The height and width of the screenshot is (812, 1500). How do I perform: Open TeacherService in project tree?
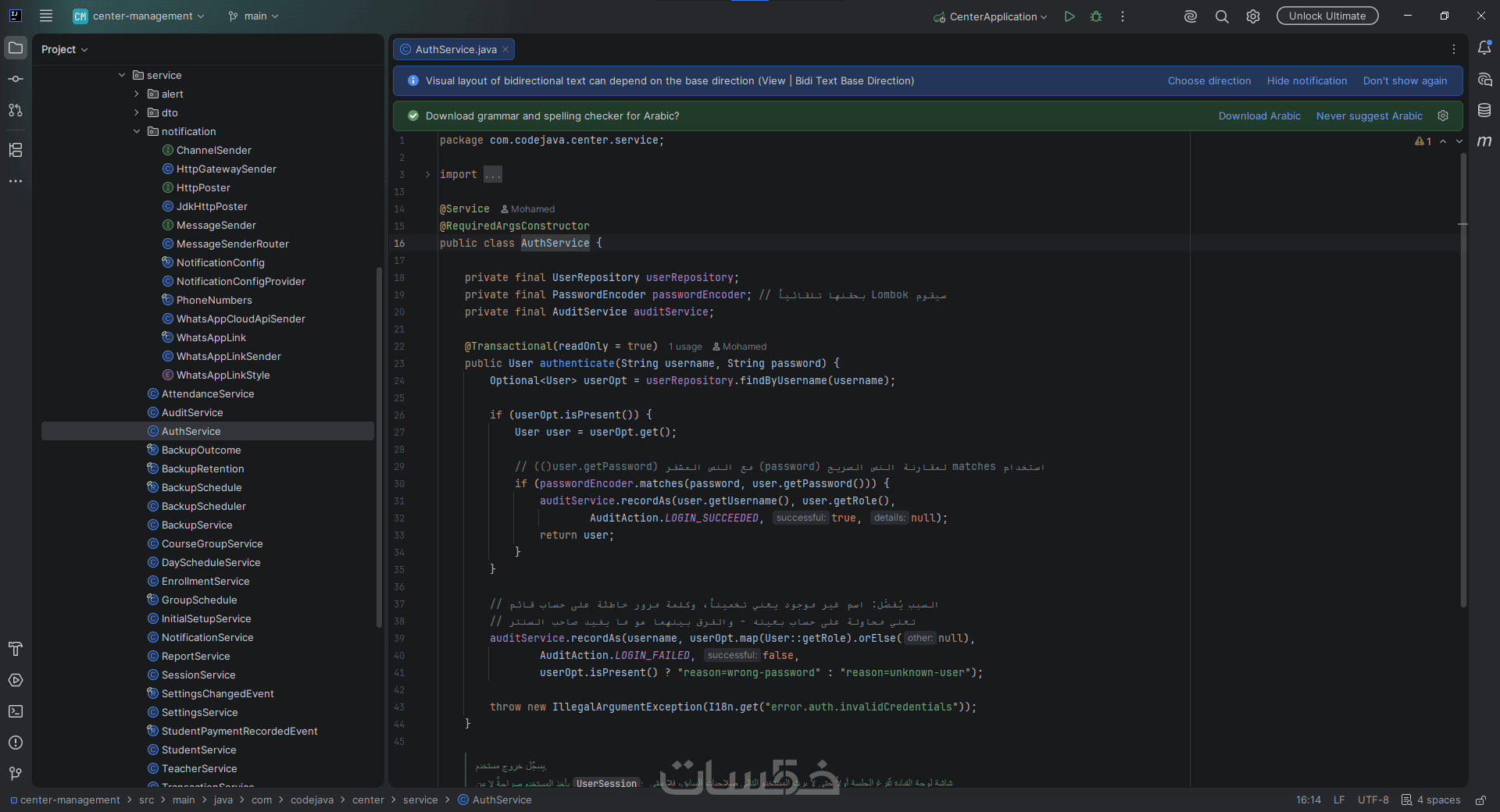199,768
